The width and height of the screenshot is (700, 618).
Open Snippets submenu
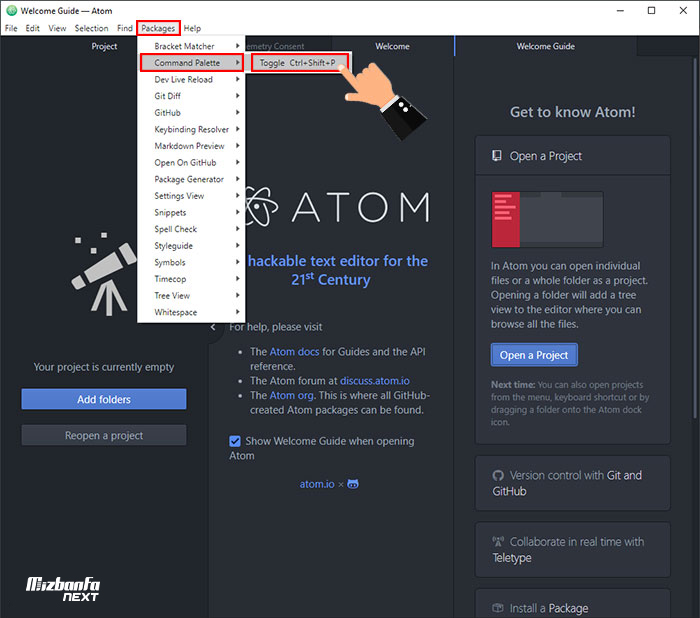point(191,213)
